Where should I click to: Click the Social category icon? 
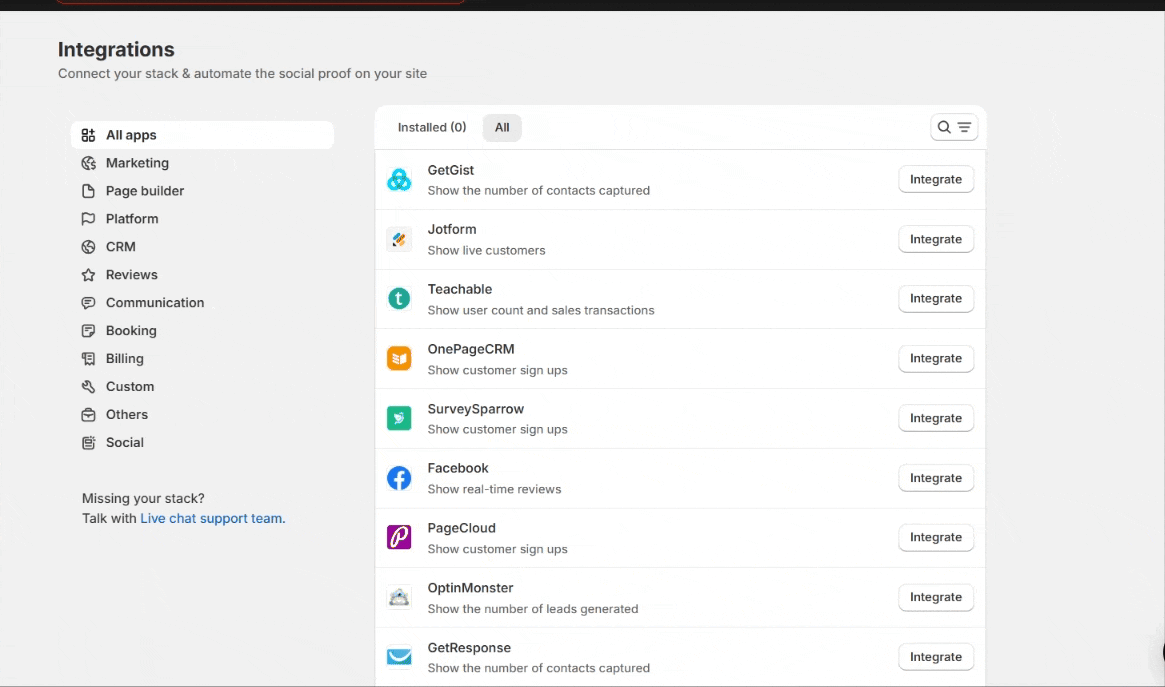click(88, 443)
